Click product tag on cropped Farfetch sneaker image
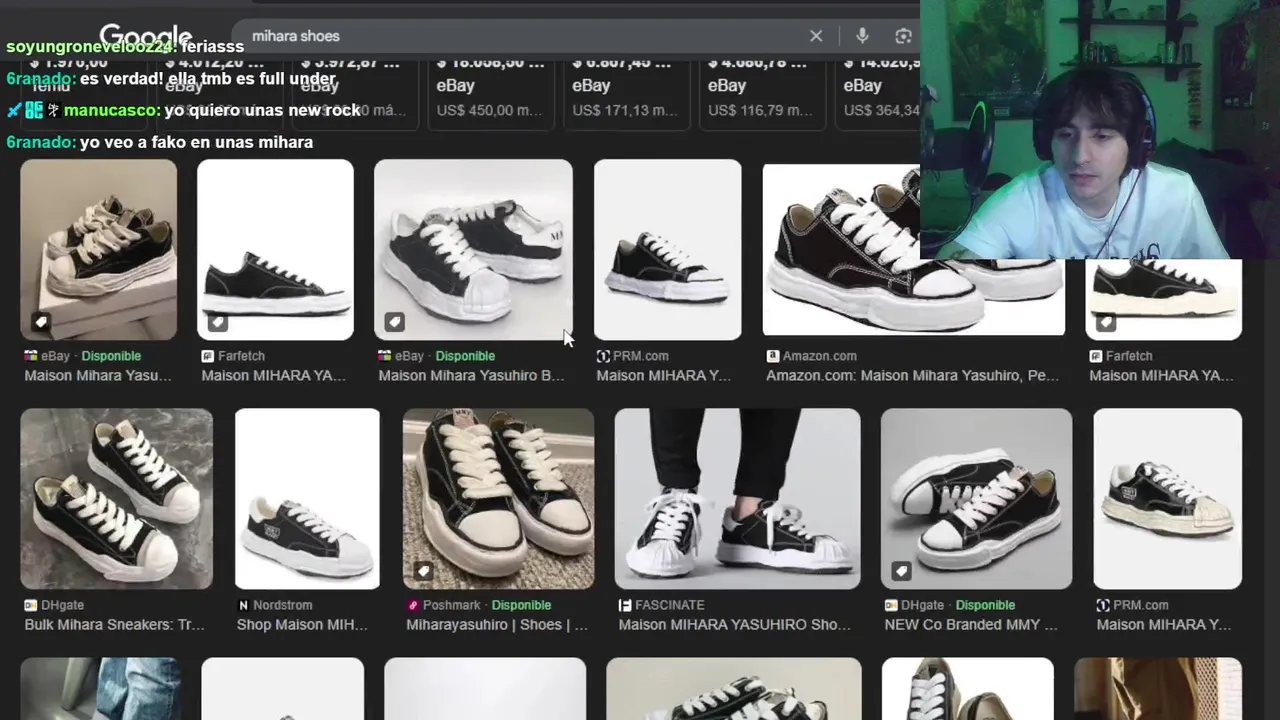The height and width of the screenshot is (720, 1280). tap(1105, 322)
